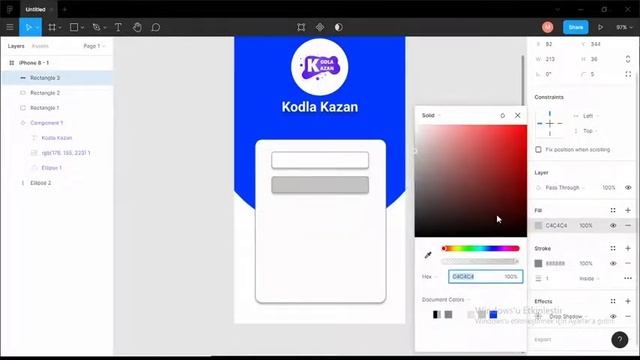The image size is (640, 360).
Task: Hide the stroke with eye icon
Action: click(x=613, y=263)
